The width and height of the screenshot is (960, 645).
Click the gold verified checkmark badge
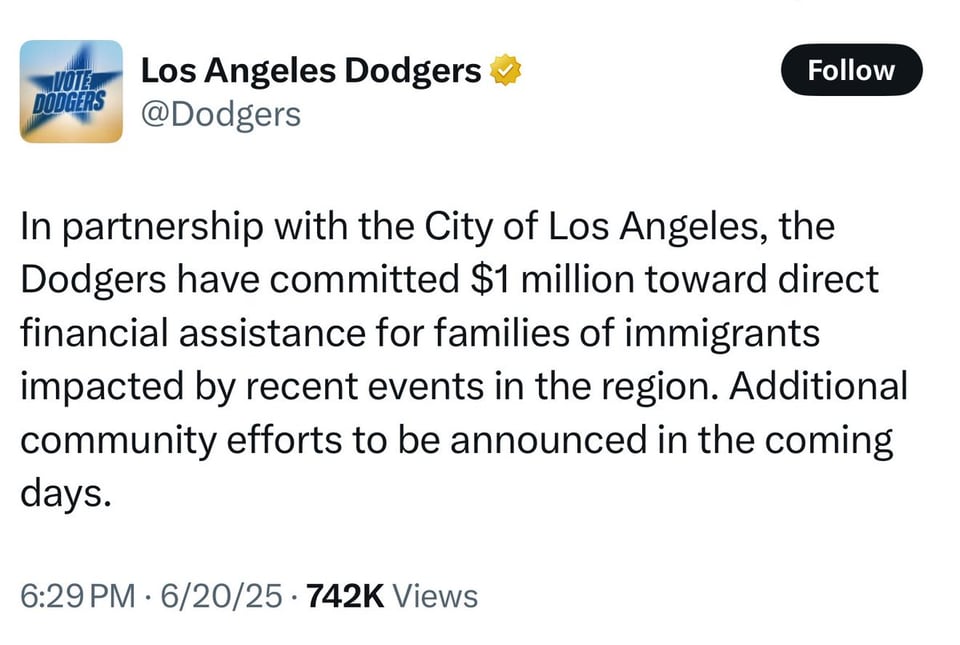coord(507,72)
